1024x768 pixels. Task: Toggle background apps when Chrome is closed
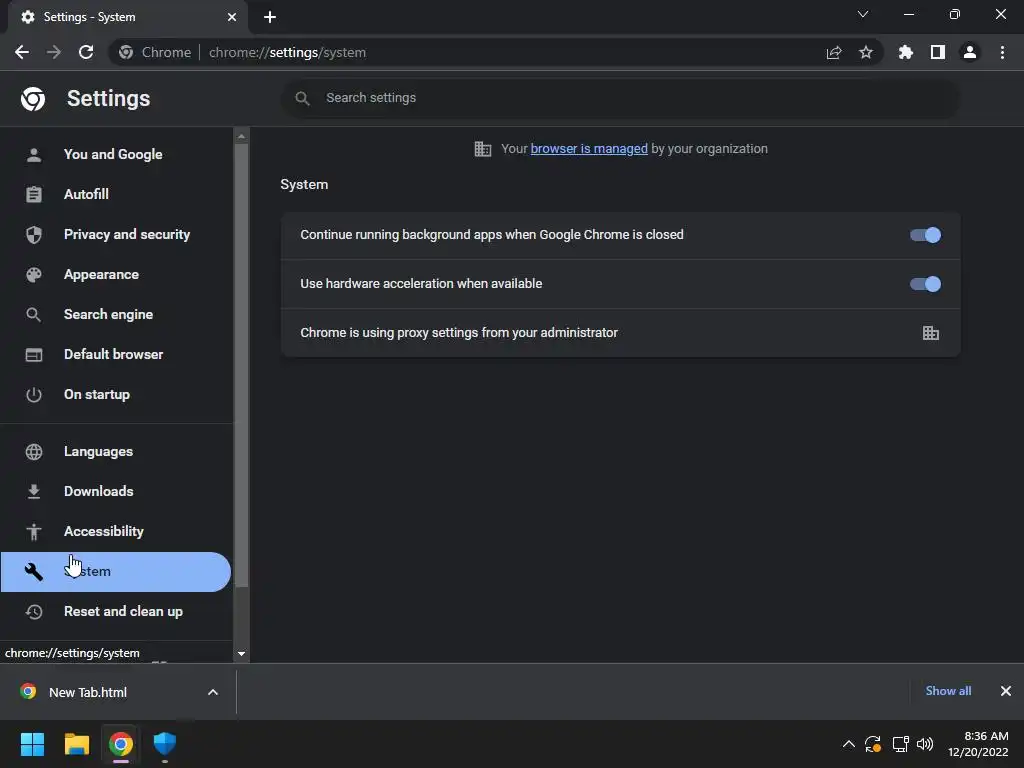tap(925, 235)
